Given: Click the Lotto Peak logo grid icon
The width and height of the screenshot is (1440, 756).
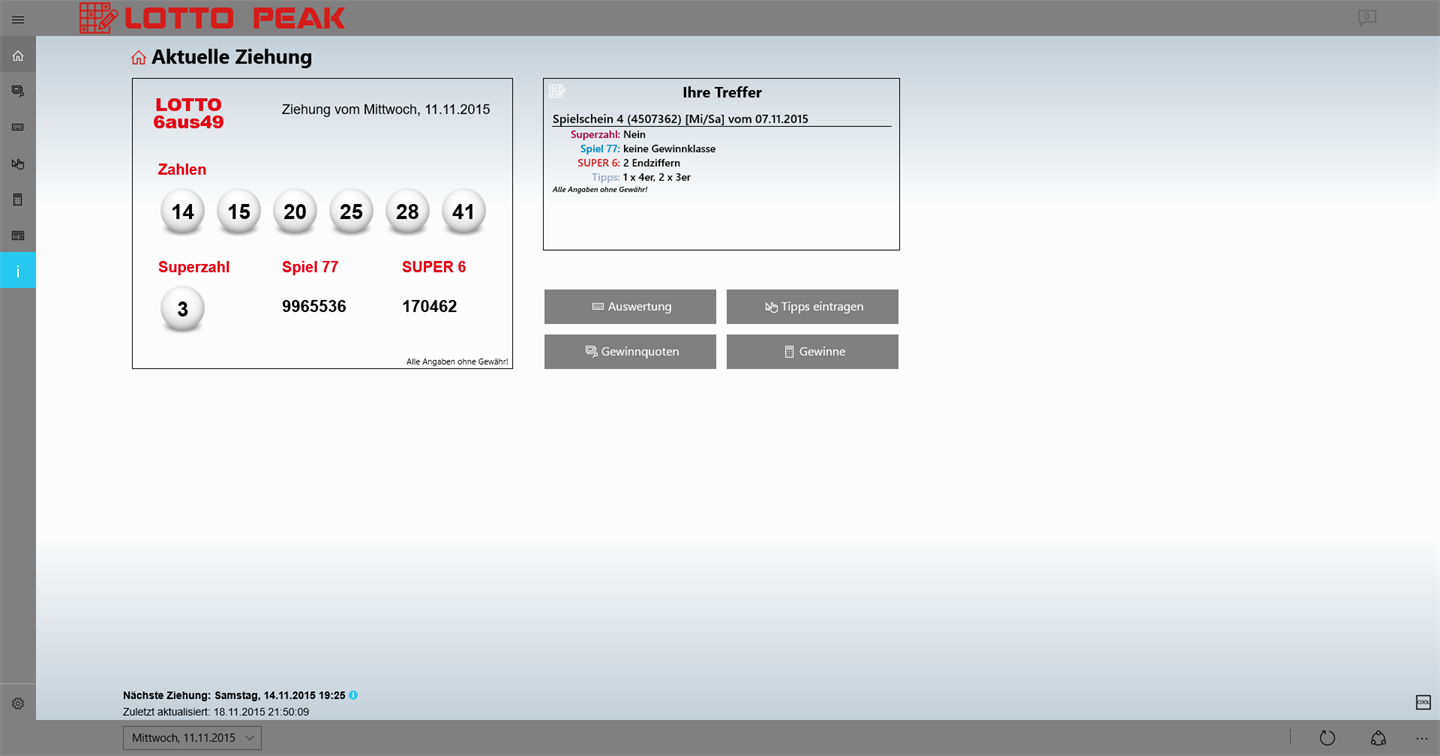Looking at the screenshot, I should tap(98, 18).
